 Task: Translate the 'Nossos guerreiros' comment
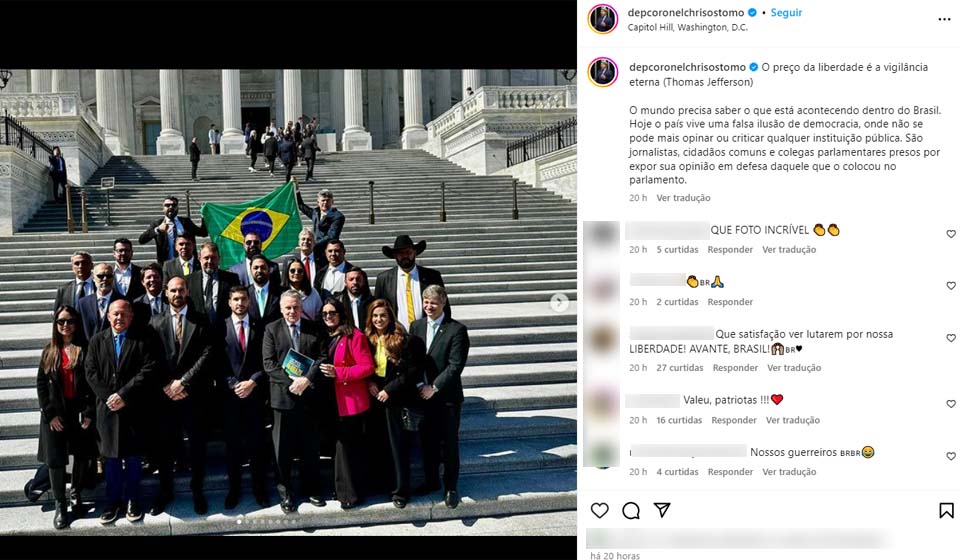tap(789, 472)
